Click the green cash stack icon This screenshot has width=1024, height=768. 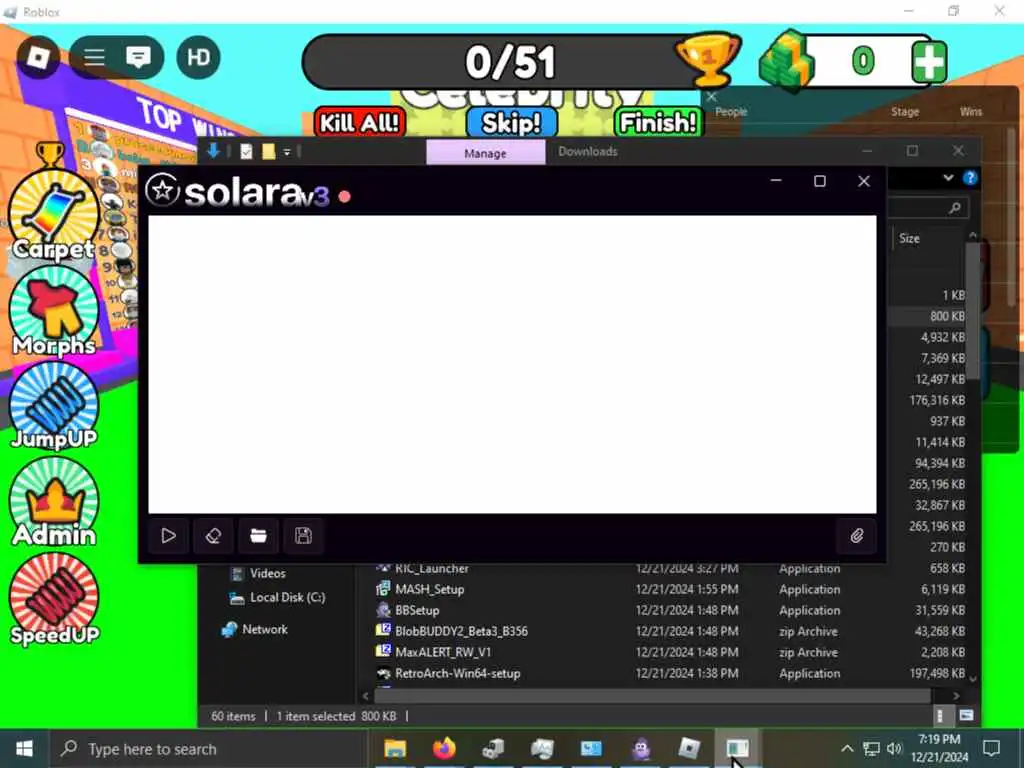click(x=787, y=61)
